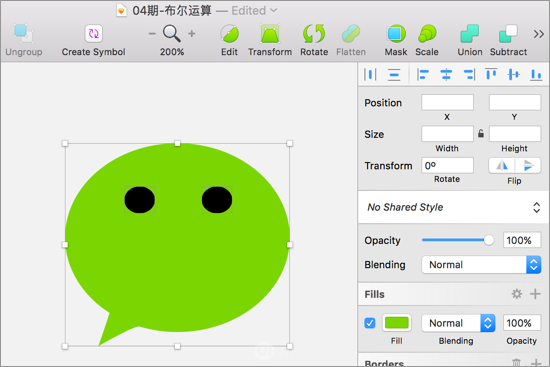Click the Ungroup toolbar icon
Image resolution: width=550 pixels, height=367 pixels.
pos(24,34)
